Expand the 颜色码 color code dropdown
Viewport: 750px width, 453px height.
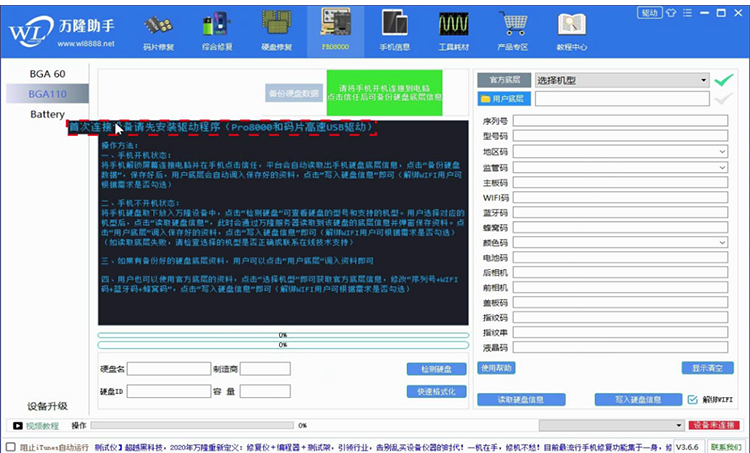point(722,242)
